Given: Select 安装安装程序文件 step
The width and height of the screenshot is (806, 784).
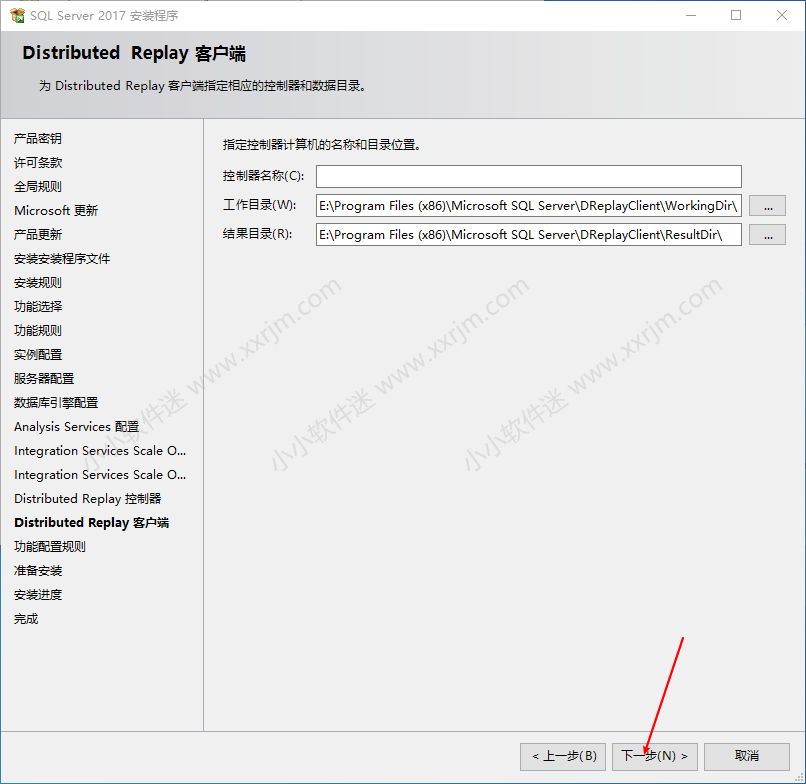Looking at the screenshot, I should [x=62, y=259].
